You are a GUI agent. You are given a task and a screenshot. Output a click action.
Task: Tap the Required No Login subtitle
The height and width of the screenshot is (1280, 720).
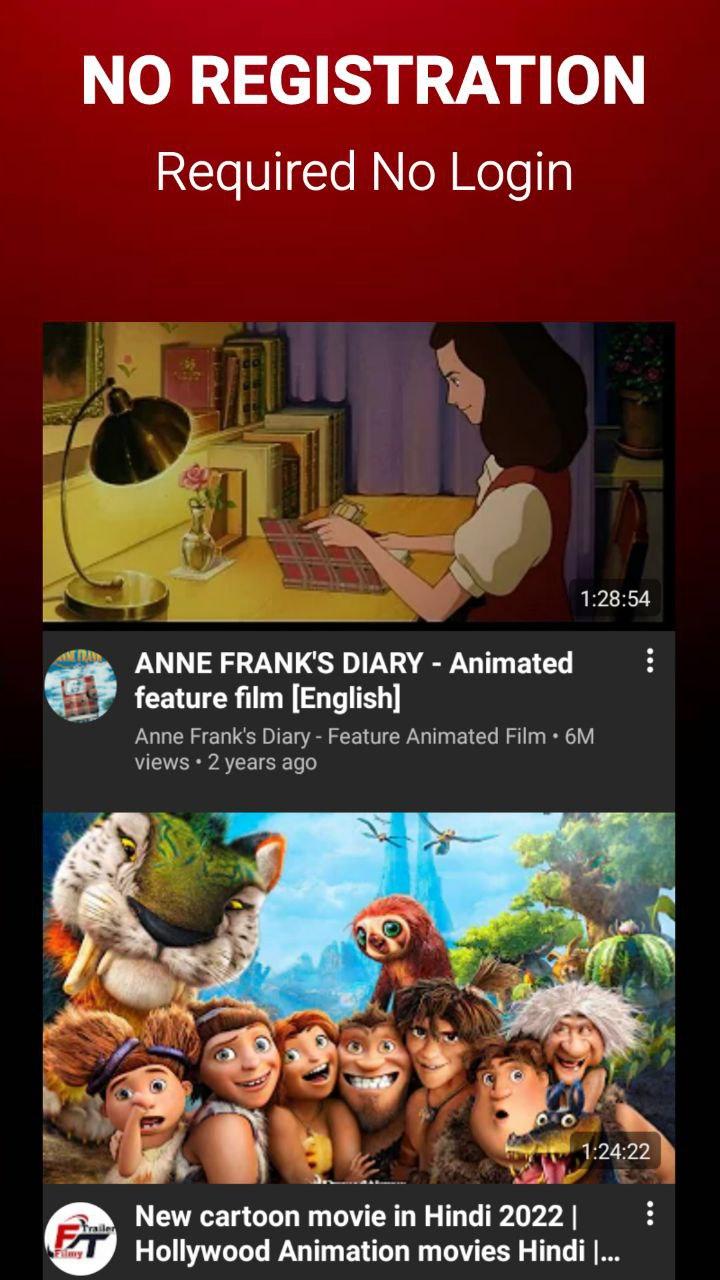tap(364, 171)
